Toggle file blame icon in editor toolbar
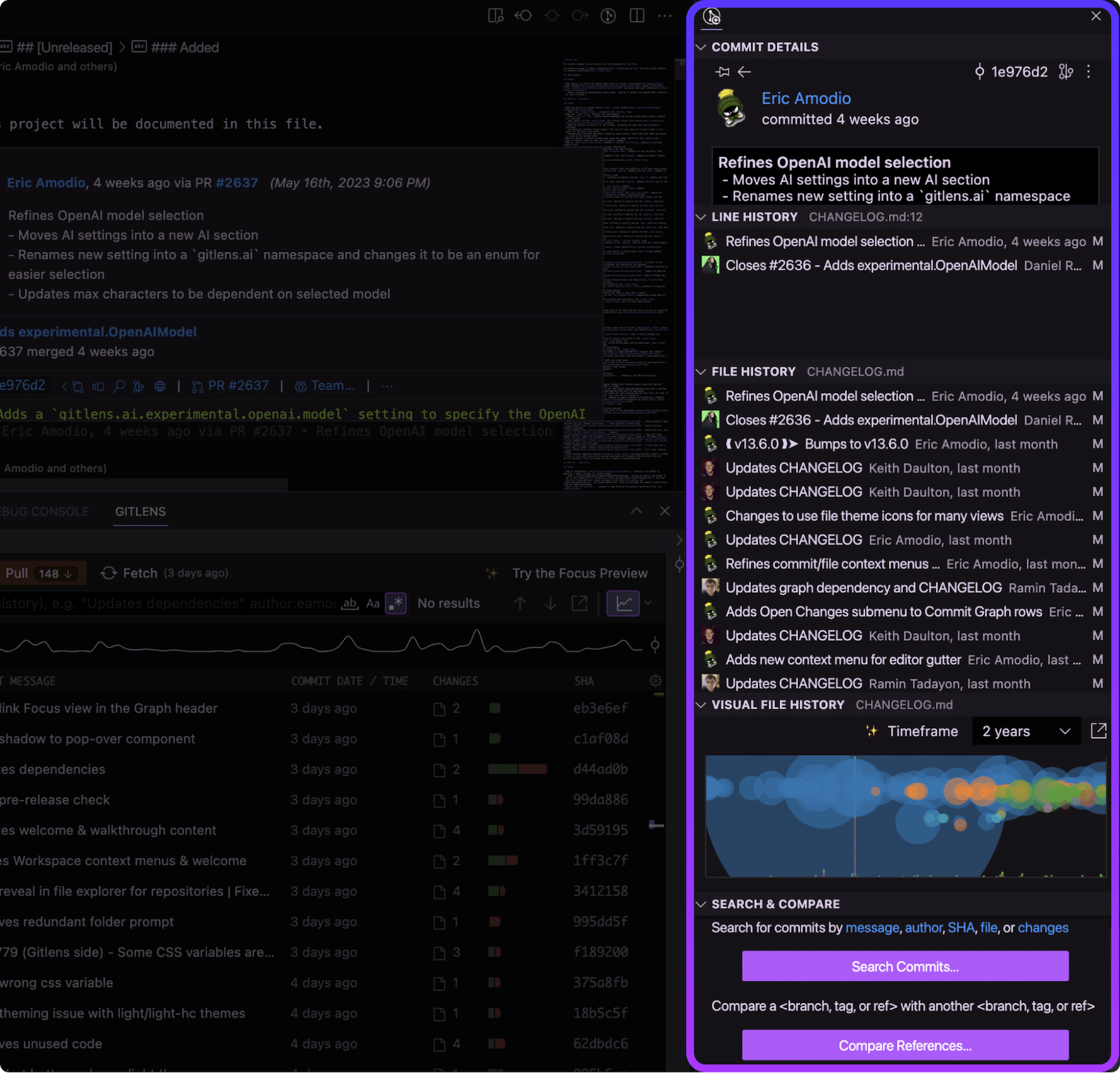Screen dimensions: 1120x1073 click(608, 15)
